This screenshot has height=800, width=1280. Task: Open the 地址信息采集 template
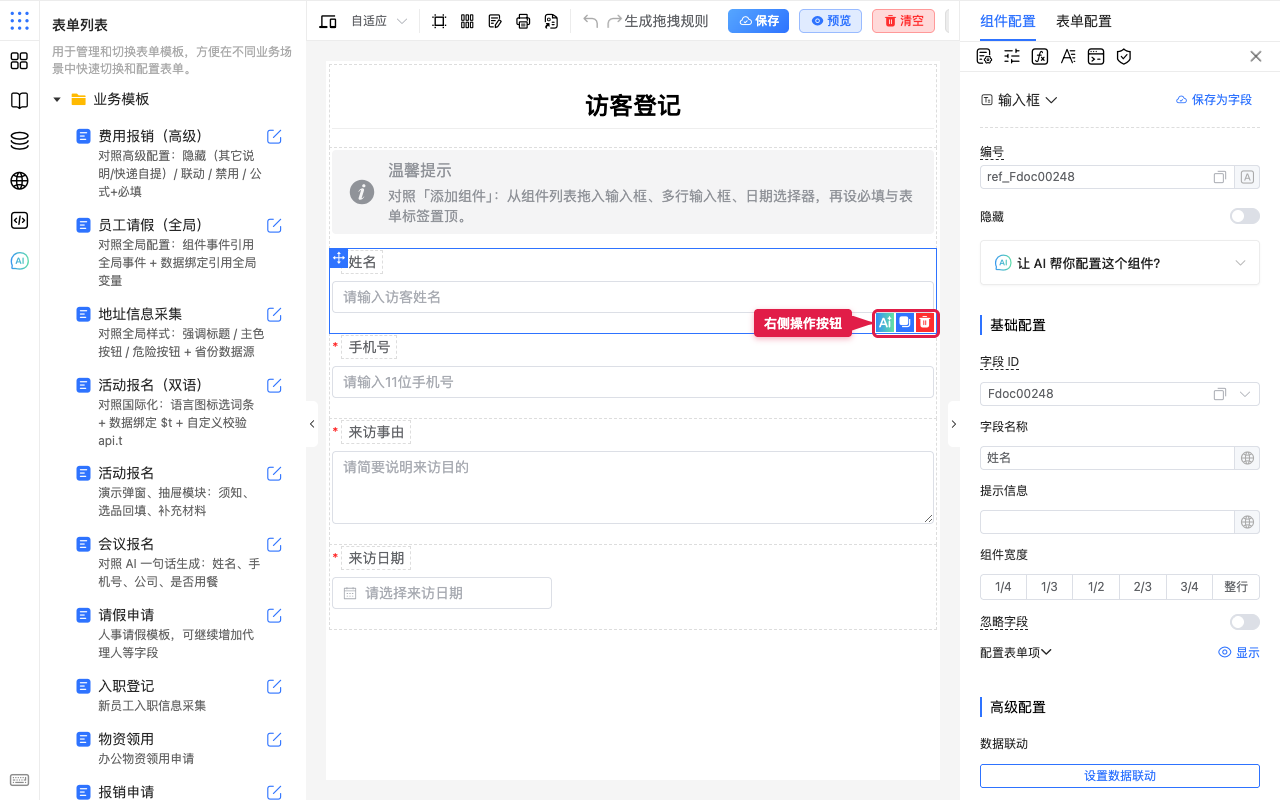pos(140,314)
